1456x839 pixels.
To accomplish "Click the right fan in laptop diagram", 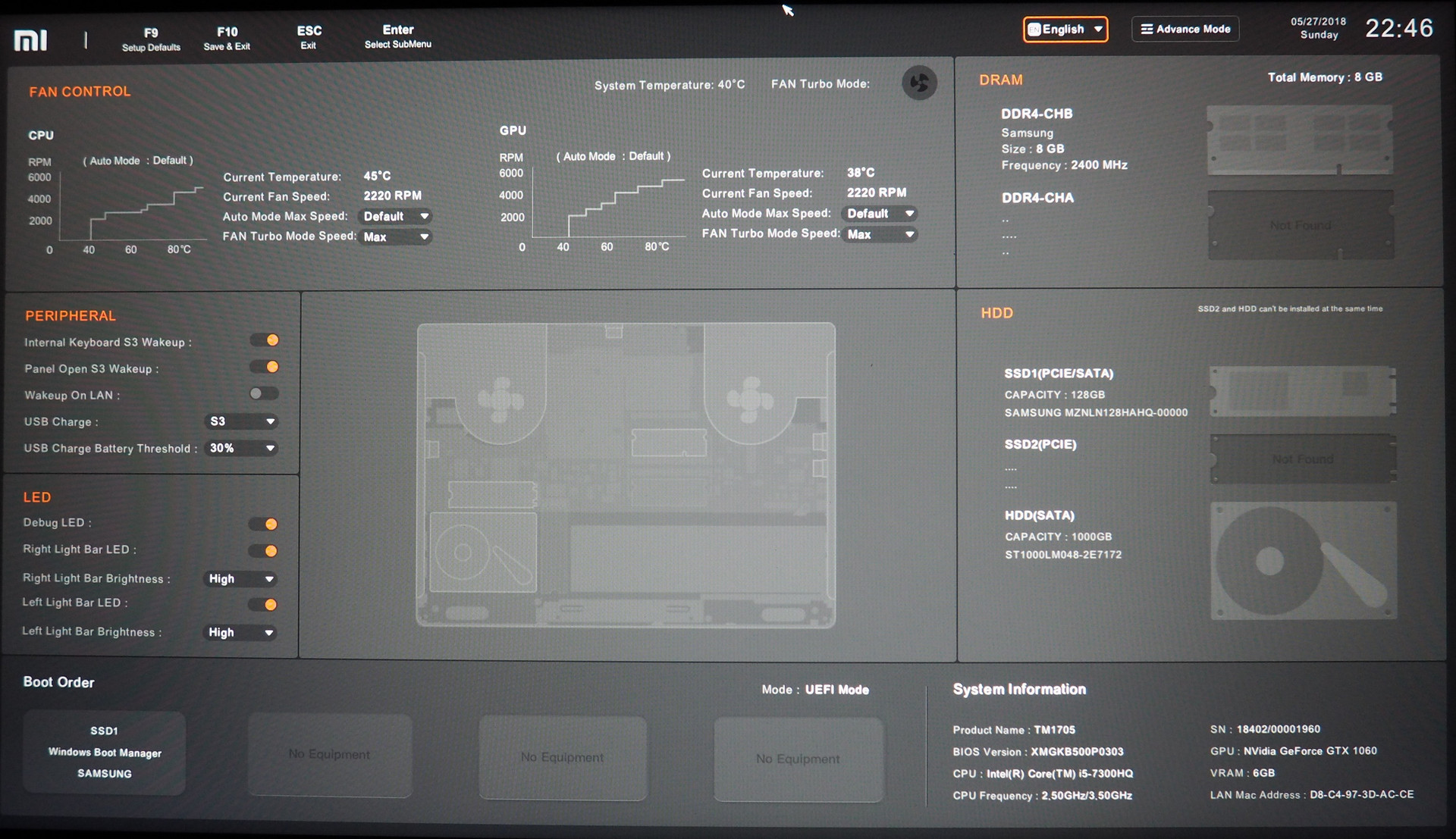I will tap(750, 399).
